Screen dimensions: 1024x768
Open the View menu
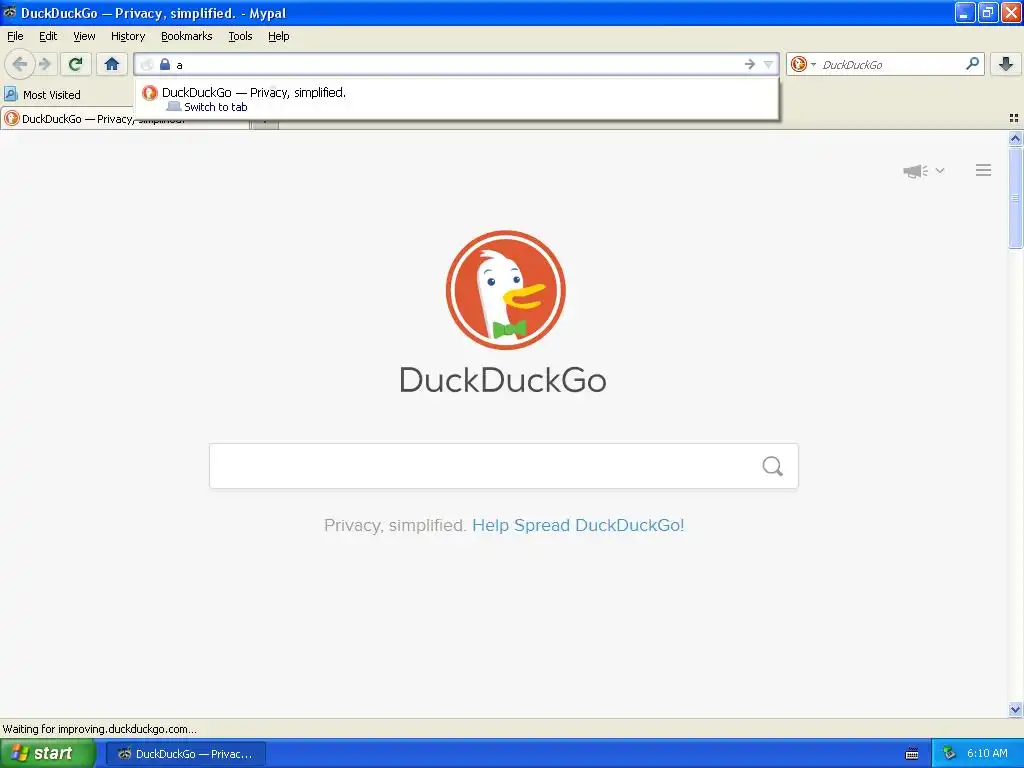(x=84, y=36)
